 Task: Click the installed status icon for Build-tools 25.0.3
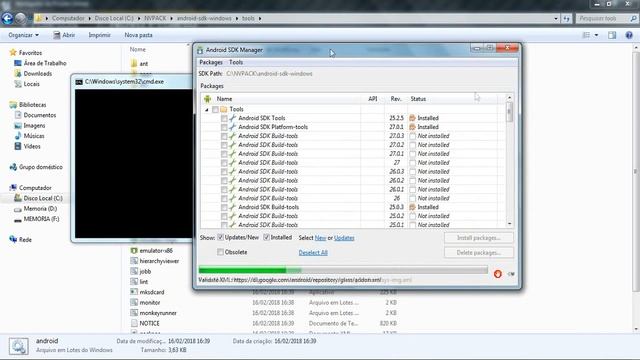(x=413, y=207)
